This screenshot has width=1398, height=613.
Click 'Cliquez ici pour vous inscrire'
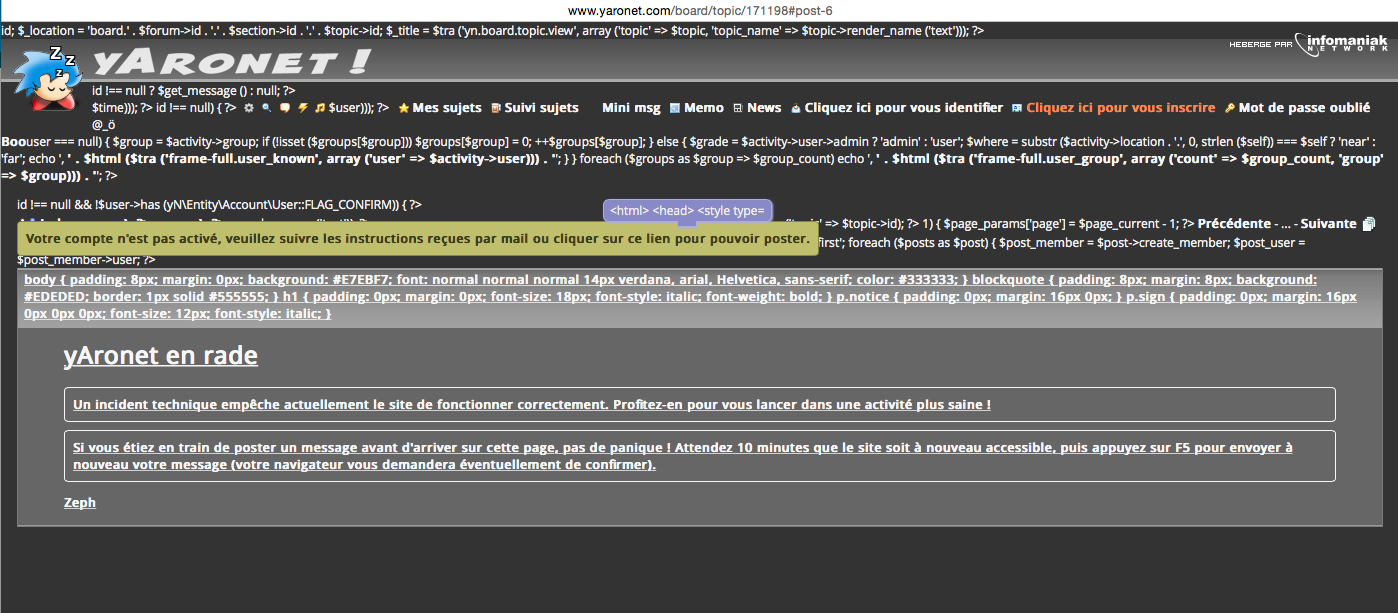[x=1121, y=108]
